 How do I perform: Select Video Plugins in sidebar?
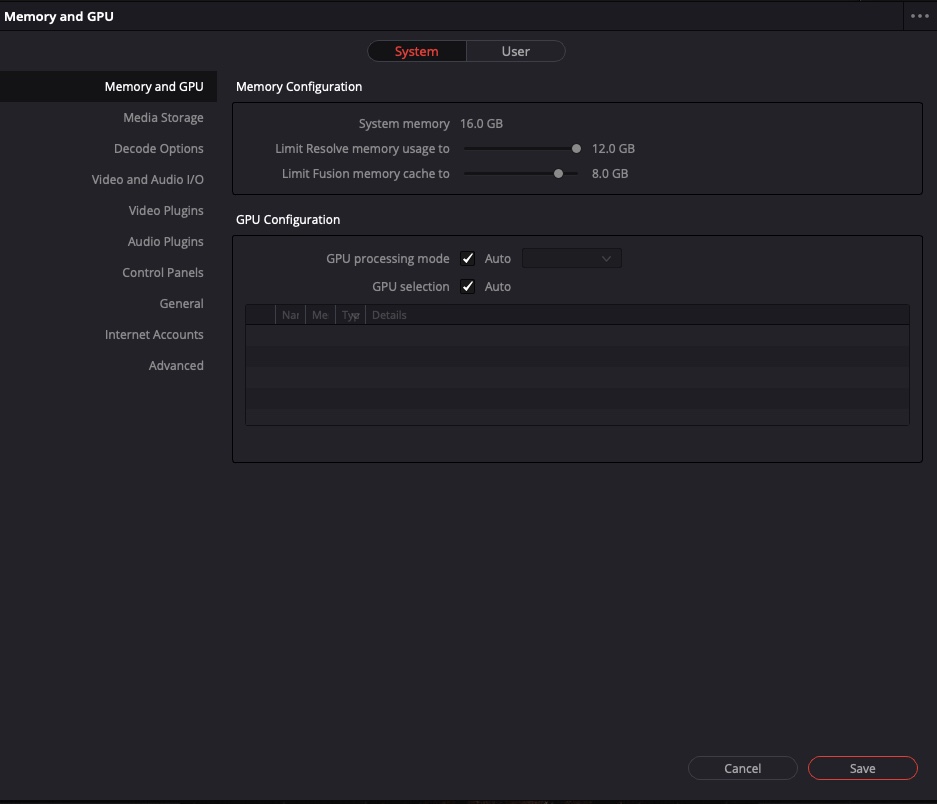pos(165,211)
